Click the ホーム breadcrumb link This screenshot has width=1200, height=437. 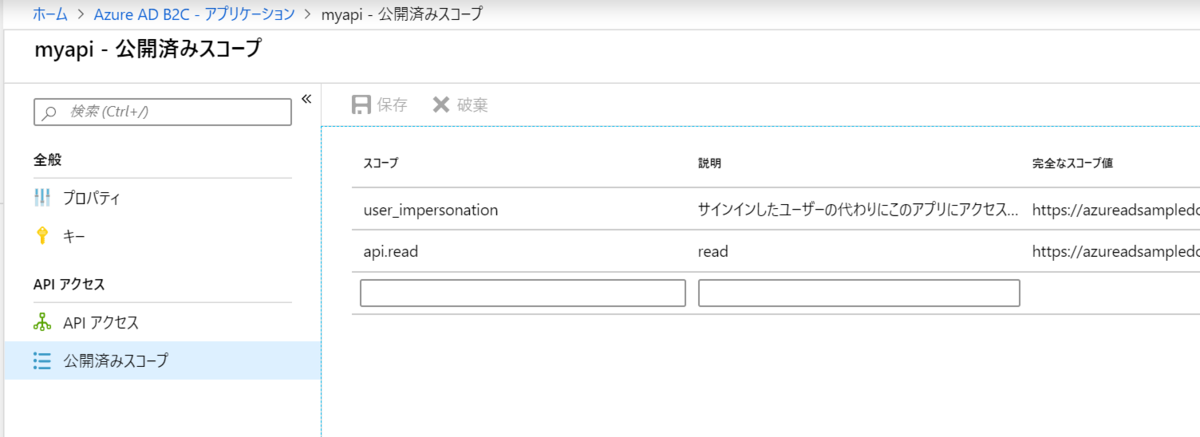51,14
